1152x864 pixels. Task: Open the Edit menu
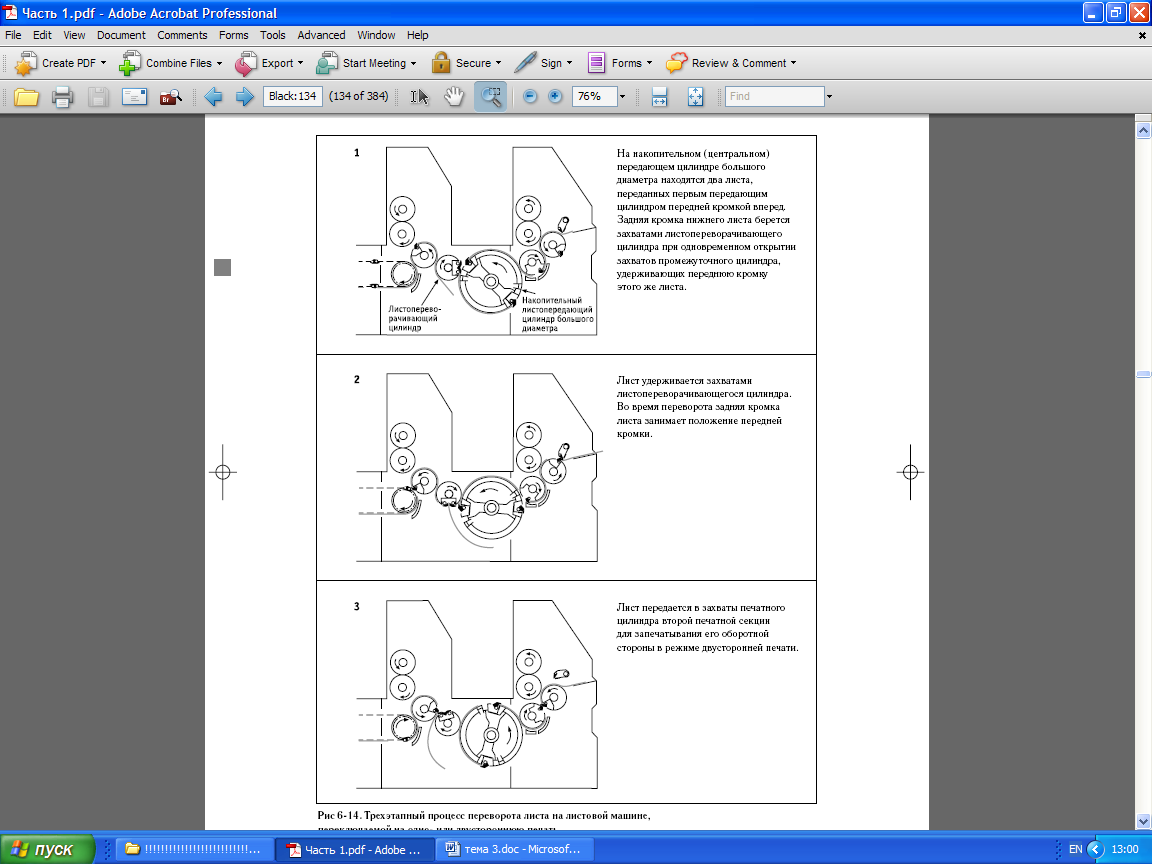(x=42, y=35)
